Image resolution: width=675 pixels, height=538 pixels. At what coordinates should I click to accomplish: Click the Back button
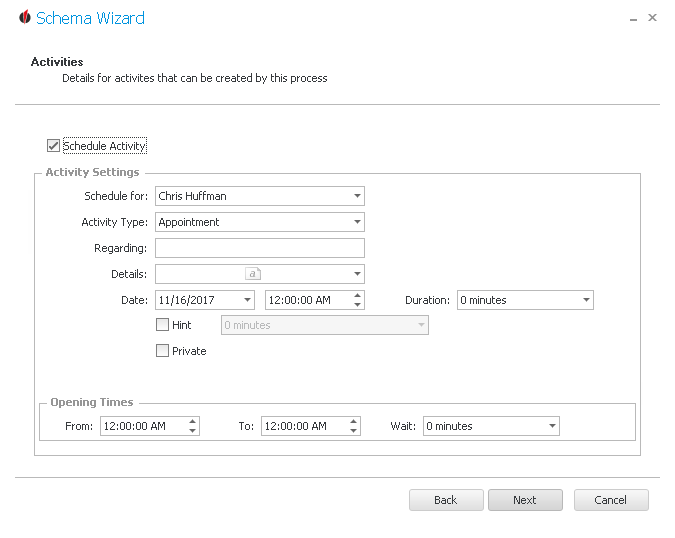tap(446, 500)
